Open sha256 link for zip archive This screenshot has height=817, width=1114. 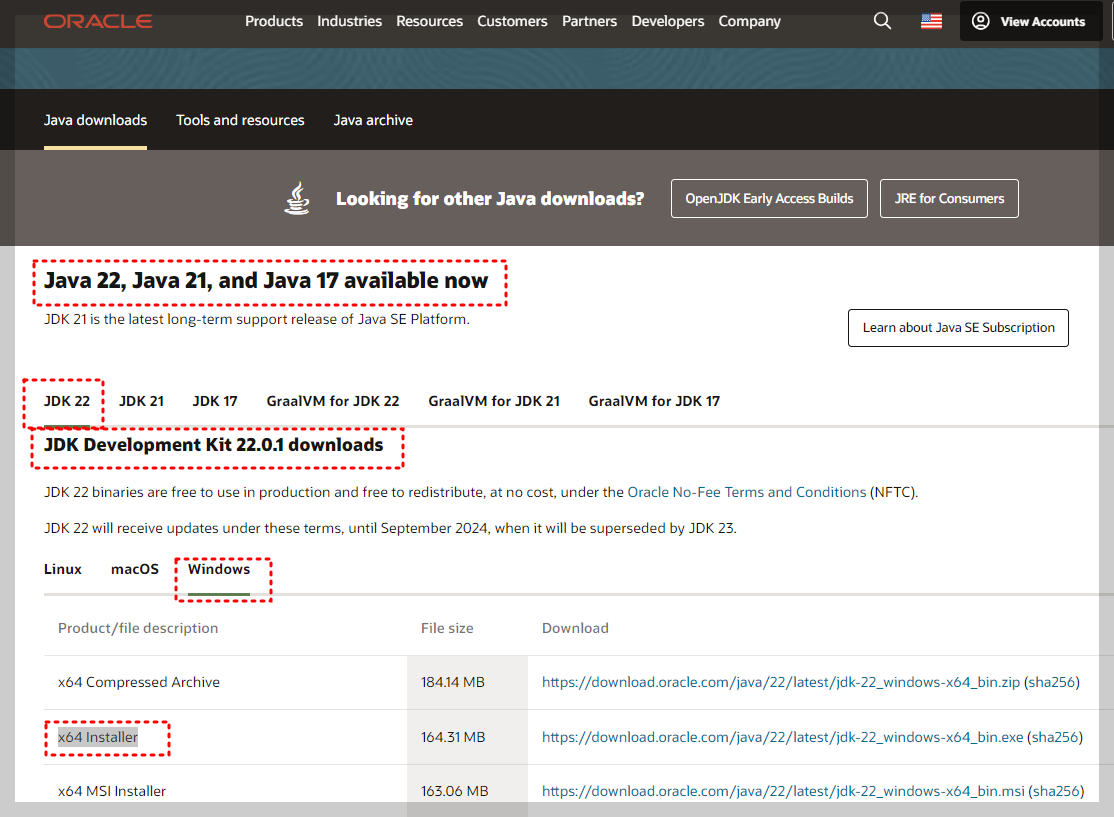1051,682
